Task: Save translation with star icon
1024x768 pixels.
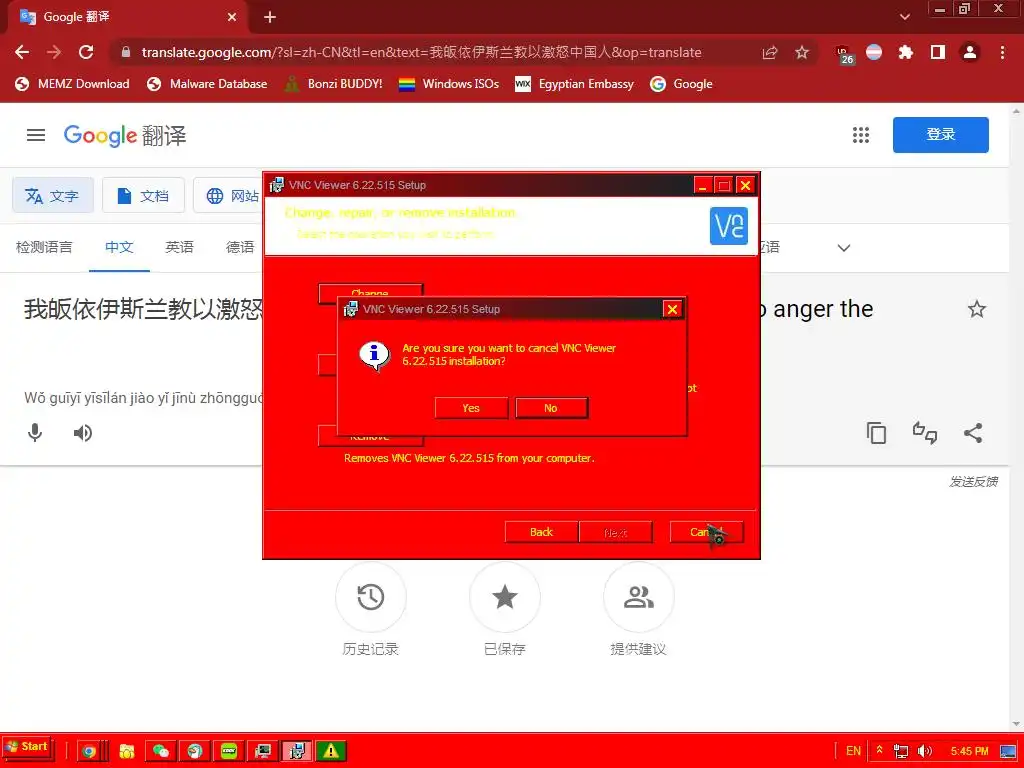Action: point(976,309)
